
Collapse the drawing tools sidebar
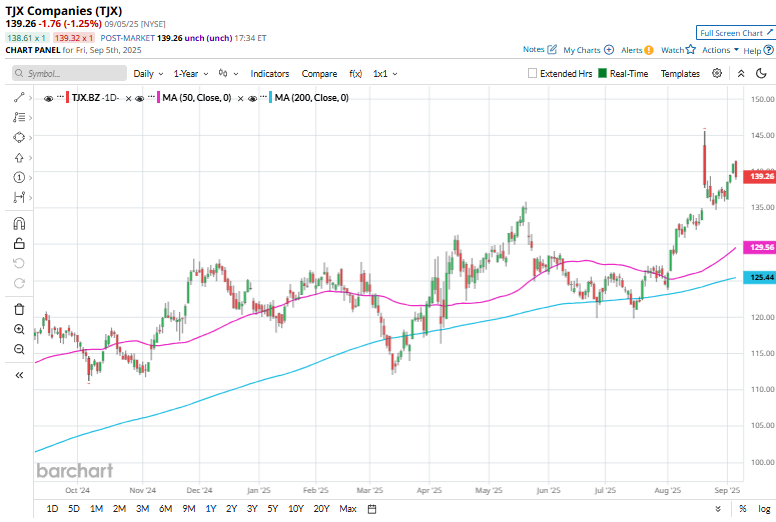pos(19,375)
